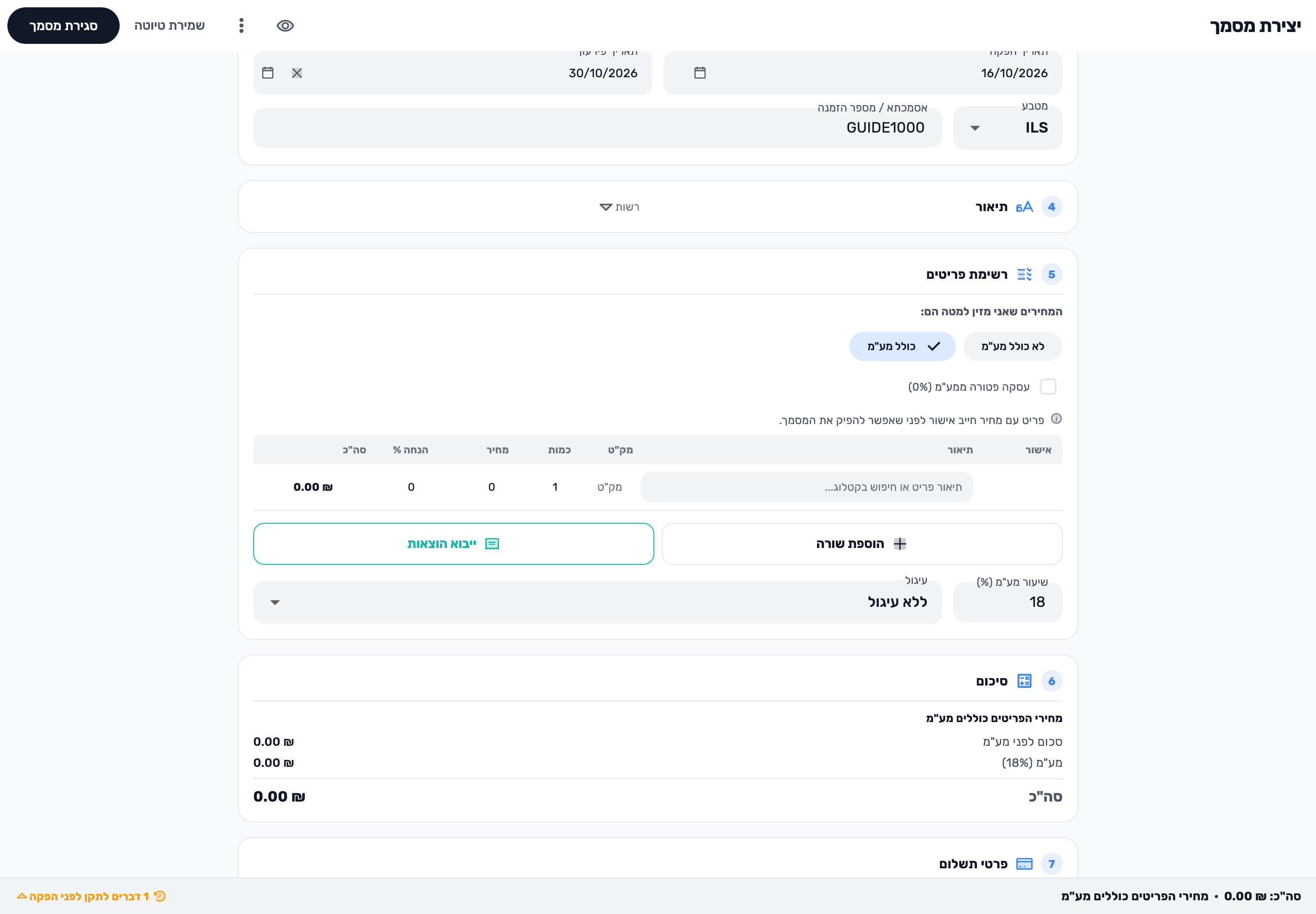Select the 'לא כולל מע"מ' price option
1316x914 pixels.
point(1013,346)
